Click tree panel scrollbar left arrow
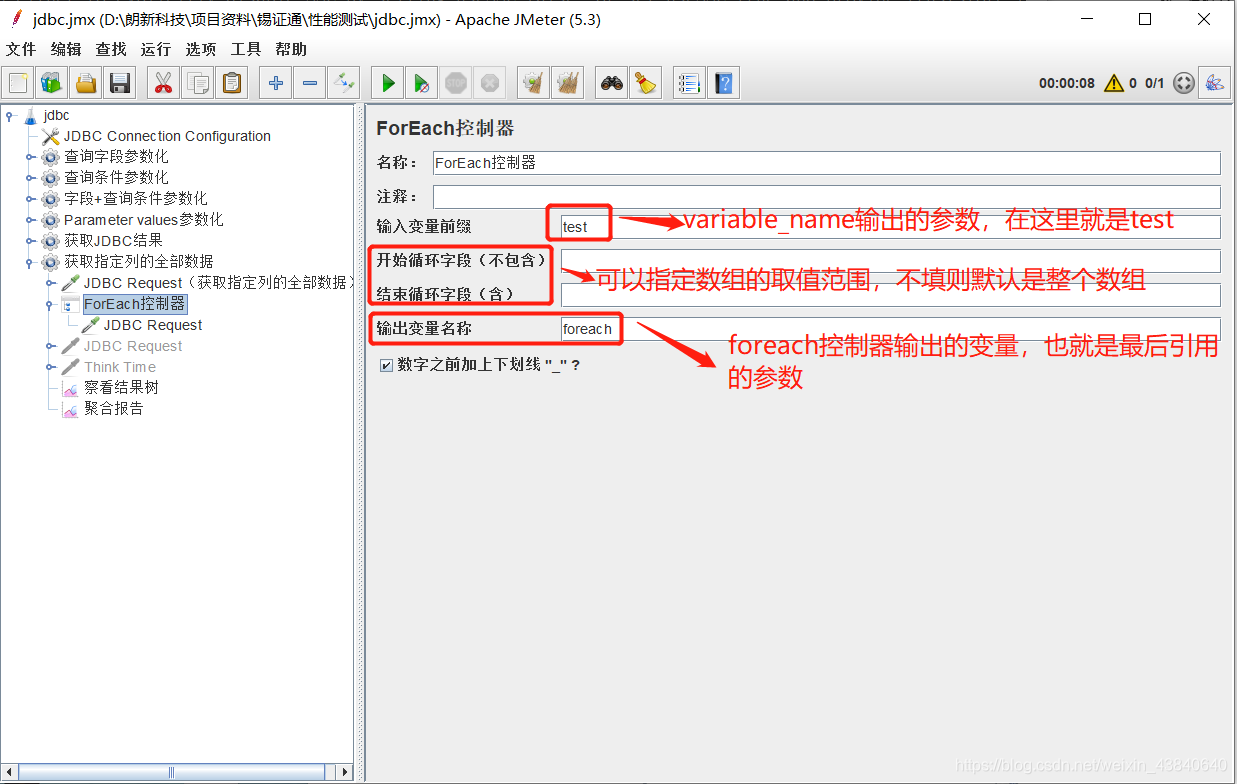 [x=9, y=771]
